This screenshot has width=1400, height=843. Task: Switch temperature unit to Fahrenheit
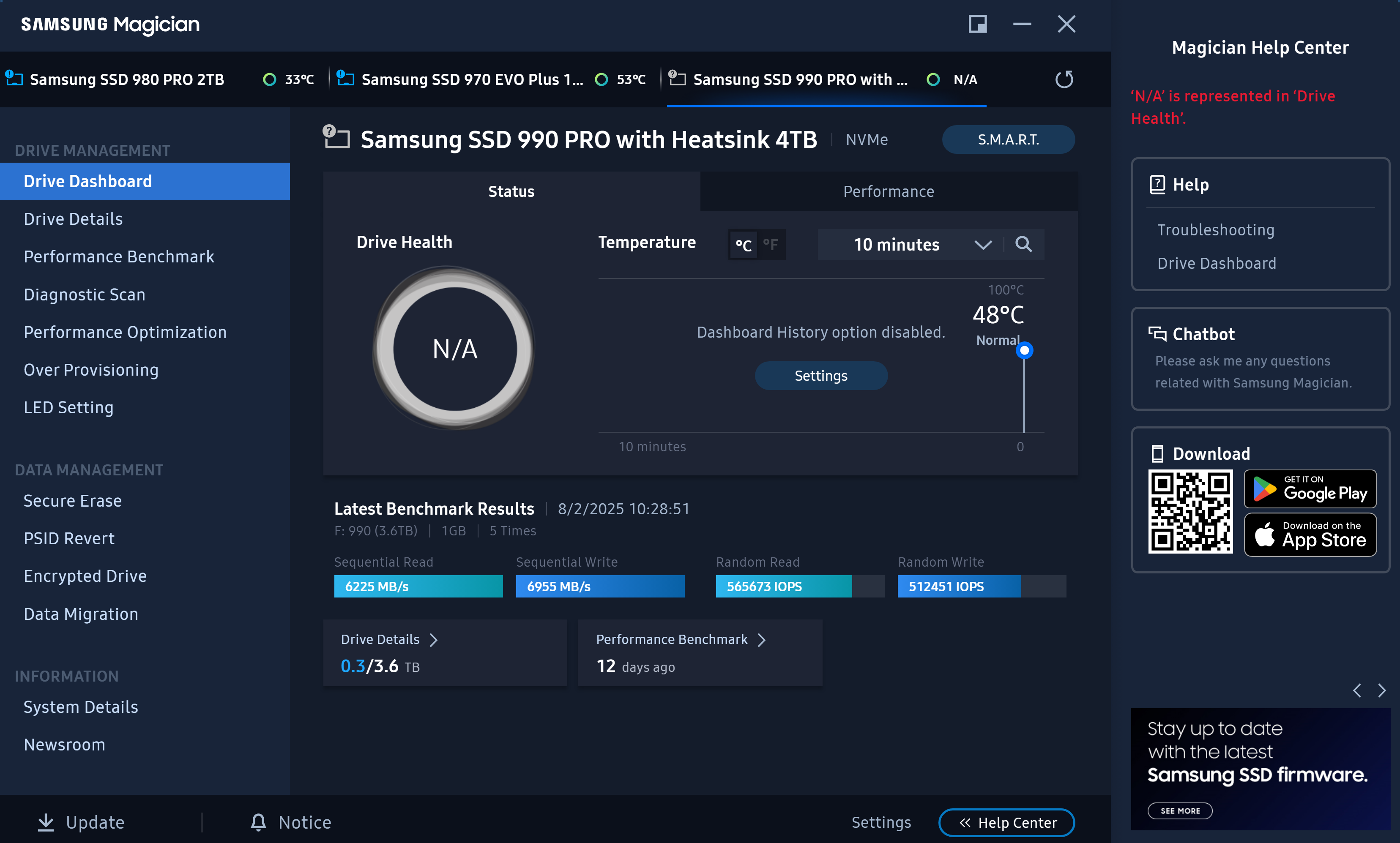point(771,245)
